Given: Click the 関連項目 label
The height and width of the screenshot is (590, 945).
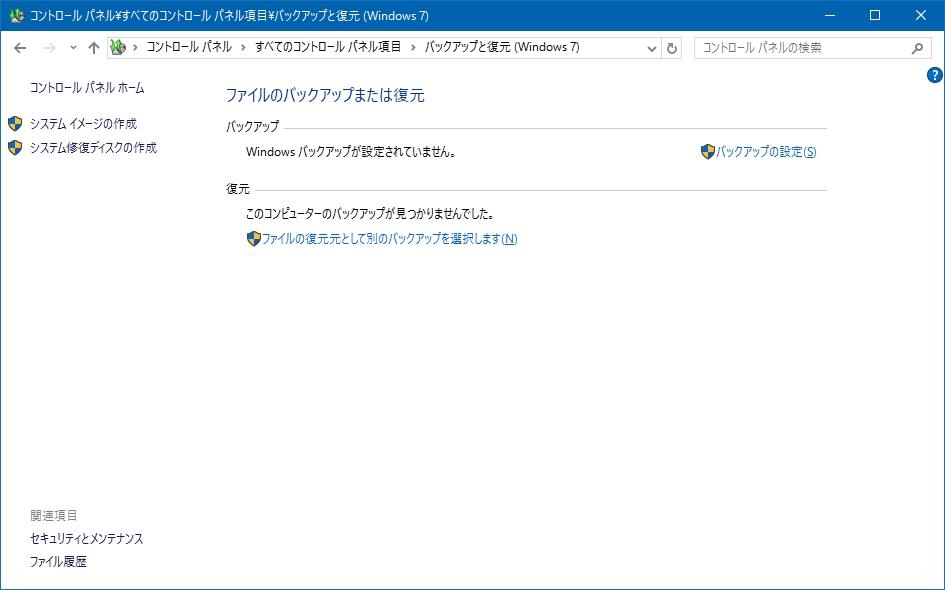Looking at the screenshot, I should coord(54,516).
